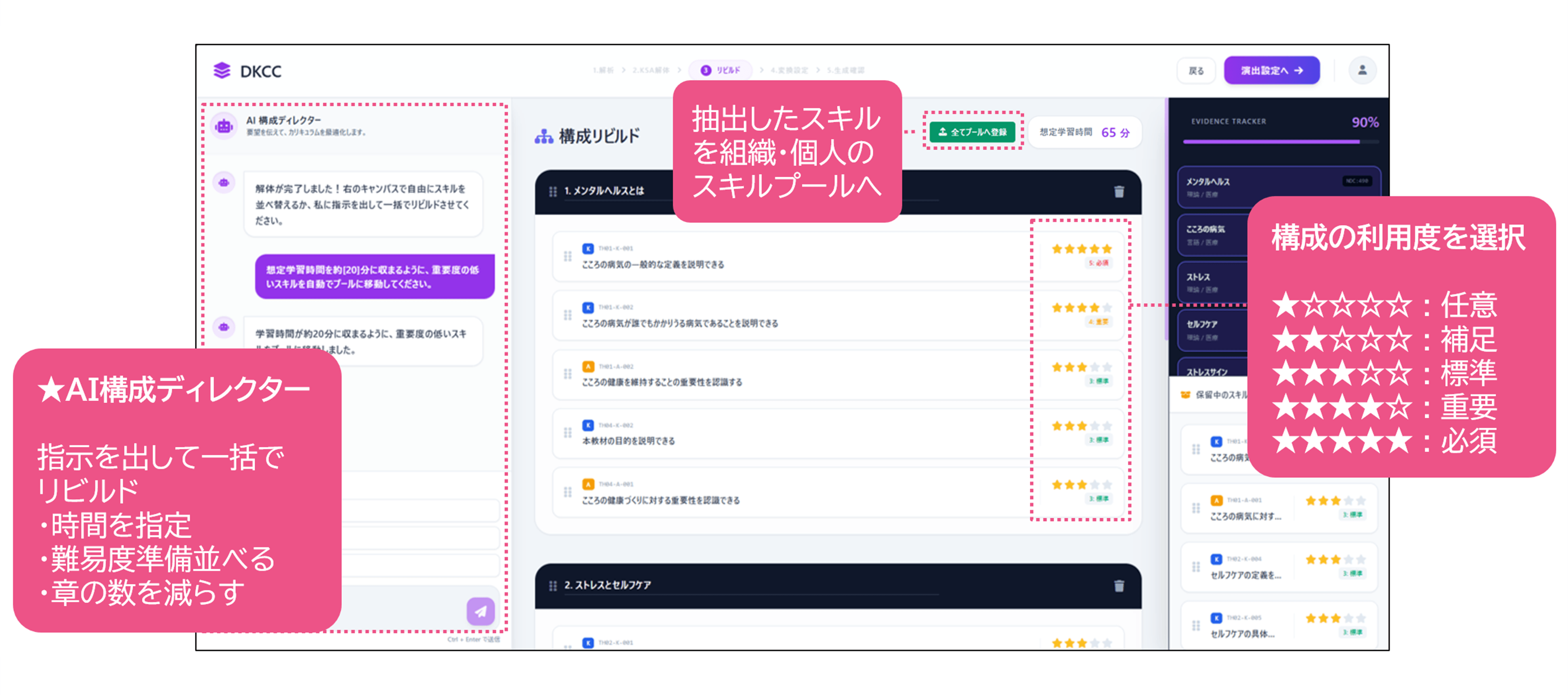Go to step 1.解析 in breadcrumb
Image resolution: width=1568 pixels, height=695 pixels.
coord(603,71)
